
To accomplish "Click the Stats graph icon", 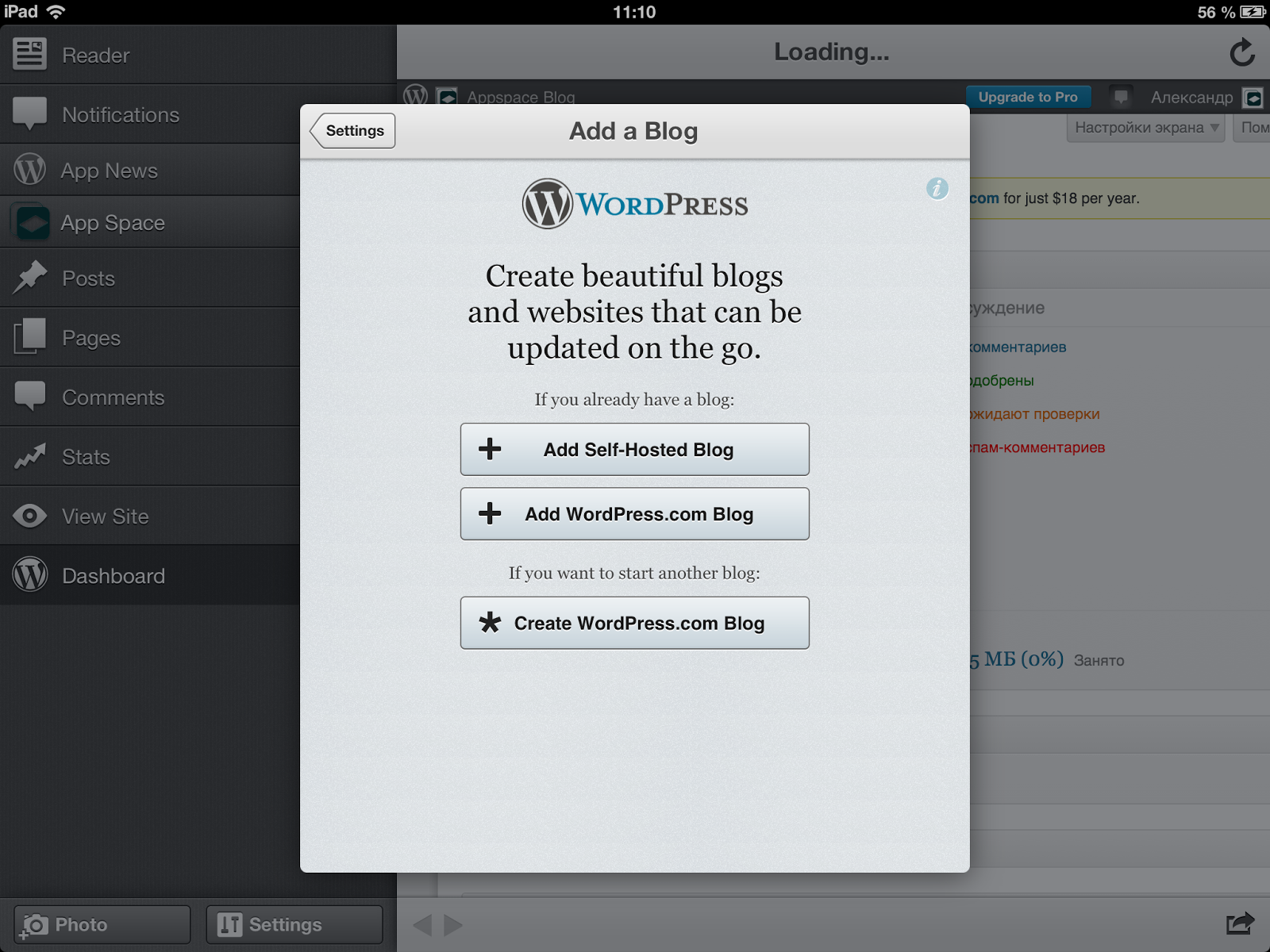I will 30,455.
